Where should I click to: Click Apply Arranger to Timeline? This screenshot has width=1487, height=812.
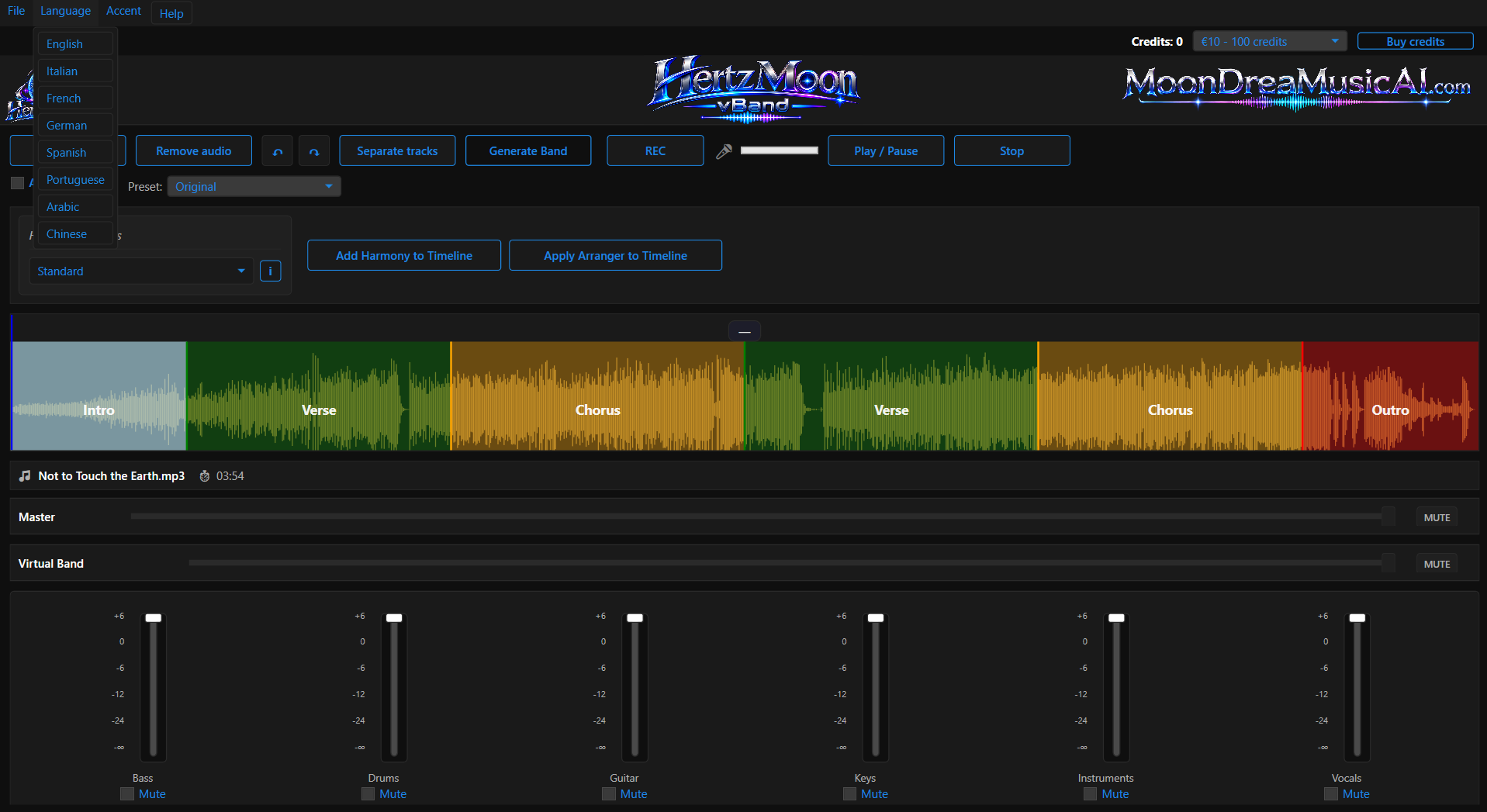(x=615, y=255)
